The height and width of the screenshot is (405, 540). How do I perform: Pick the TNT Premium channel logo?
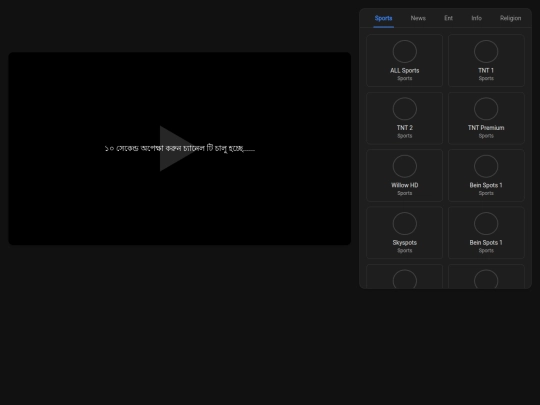pyautogui.click(x=486, y=109)
